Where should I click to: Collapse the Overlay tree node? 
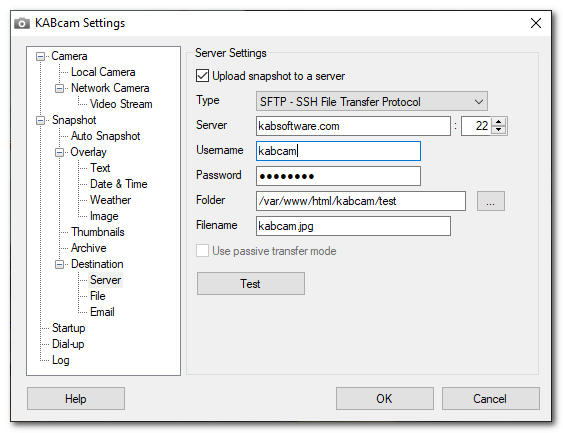coord(59,152)
